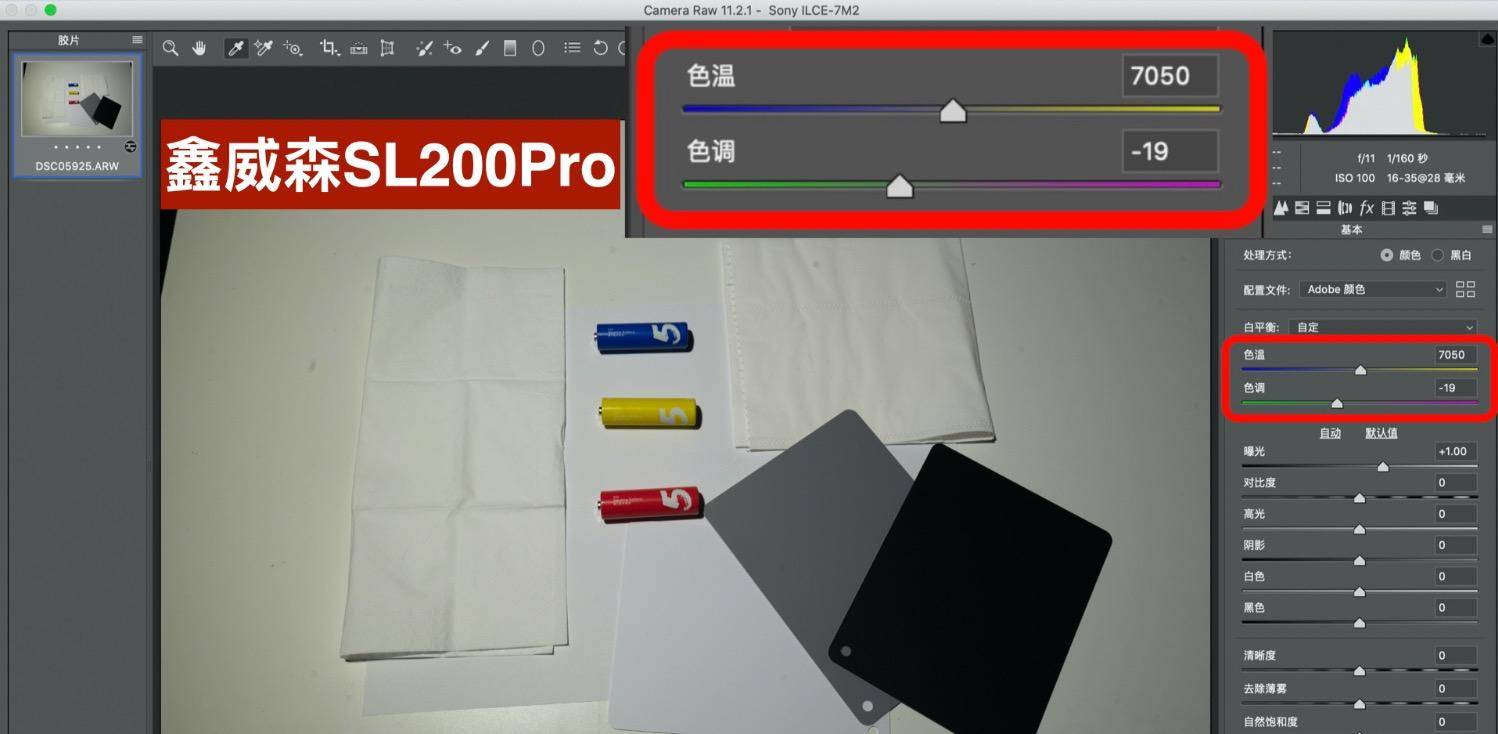Image resolution: width=1498 pixels, height=734 pixels.
Task: Click the 黑色 slider handle
Action: [x=1360, y=623]
